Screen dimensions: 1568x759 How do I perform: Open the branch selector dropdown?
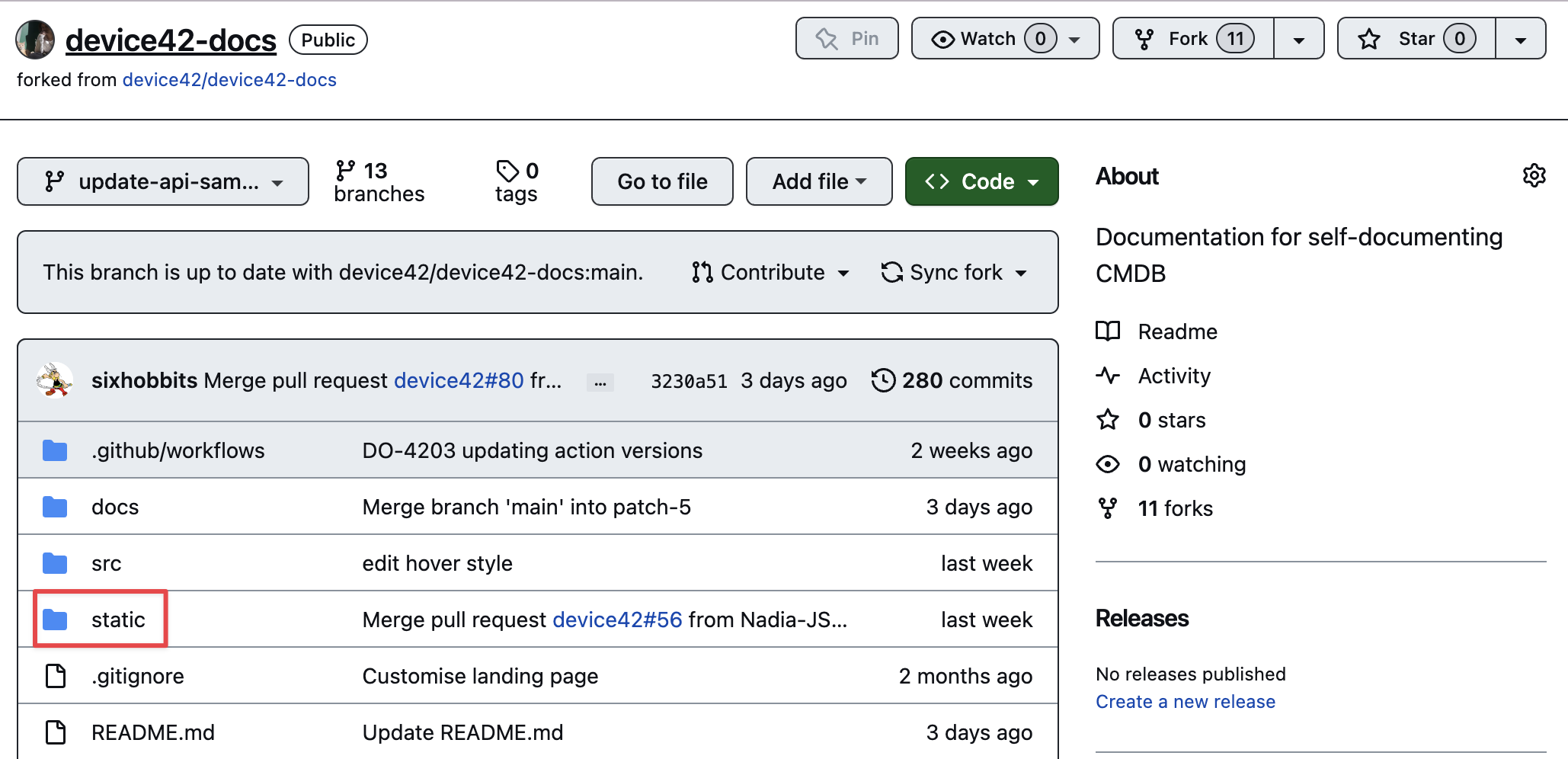163,181
